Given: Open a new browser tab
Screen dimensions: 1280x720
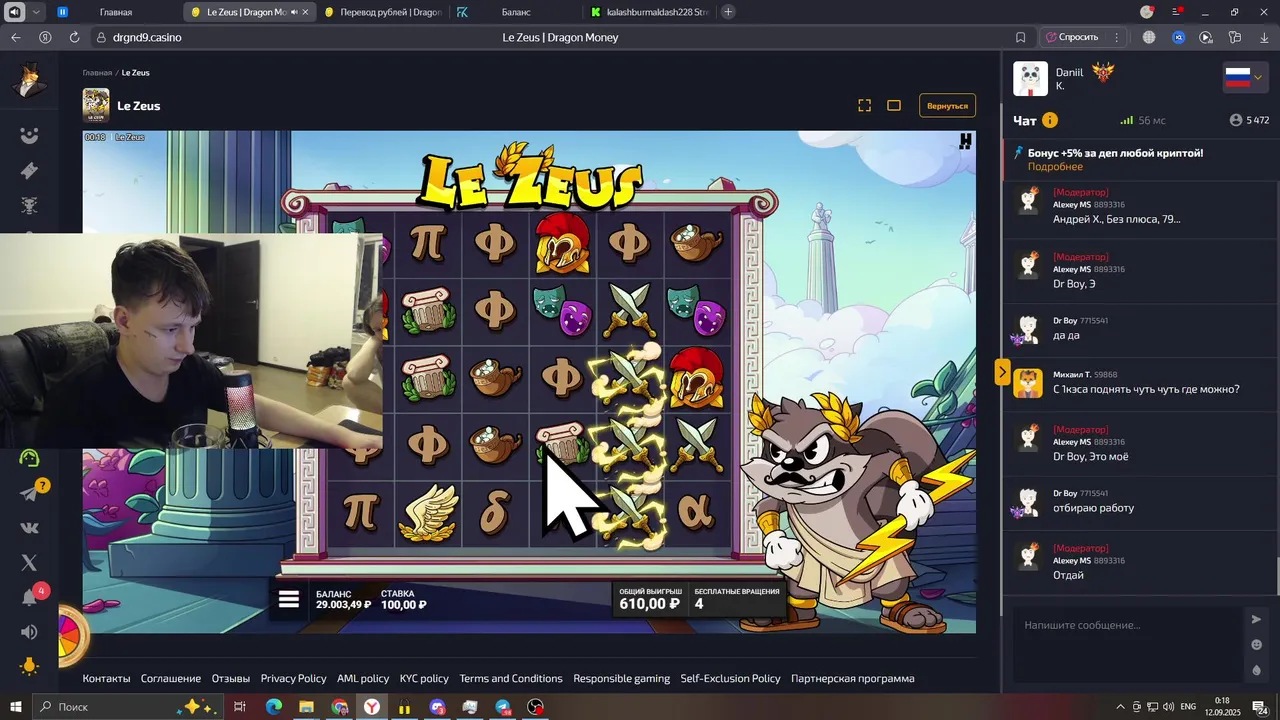Looking at the screenshot, I should point(728,12).
